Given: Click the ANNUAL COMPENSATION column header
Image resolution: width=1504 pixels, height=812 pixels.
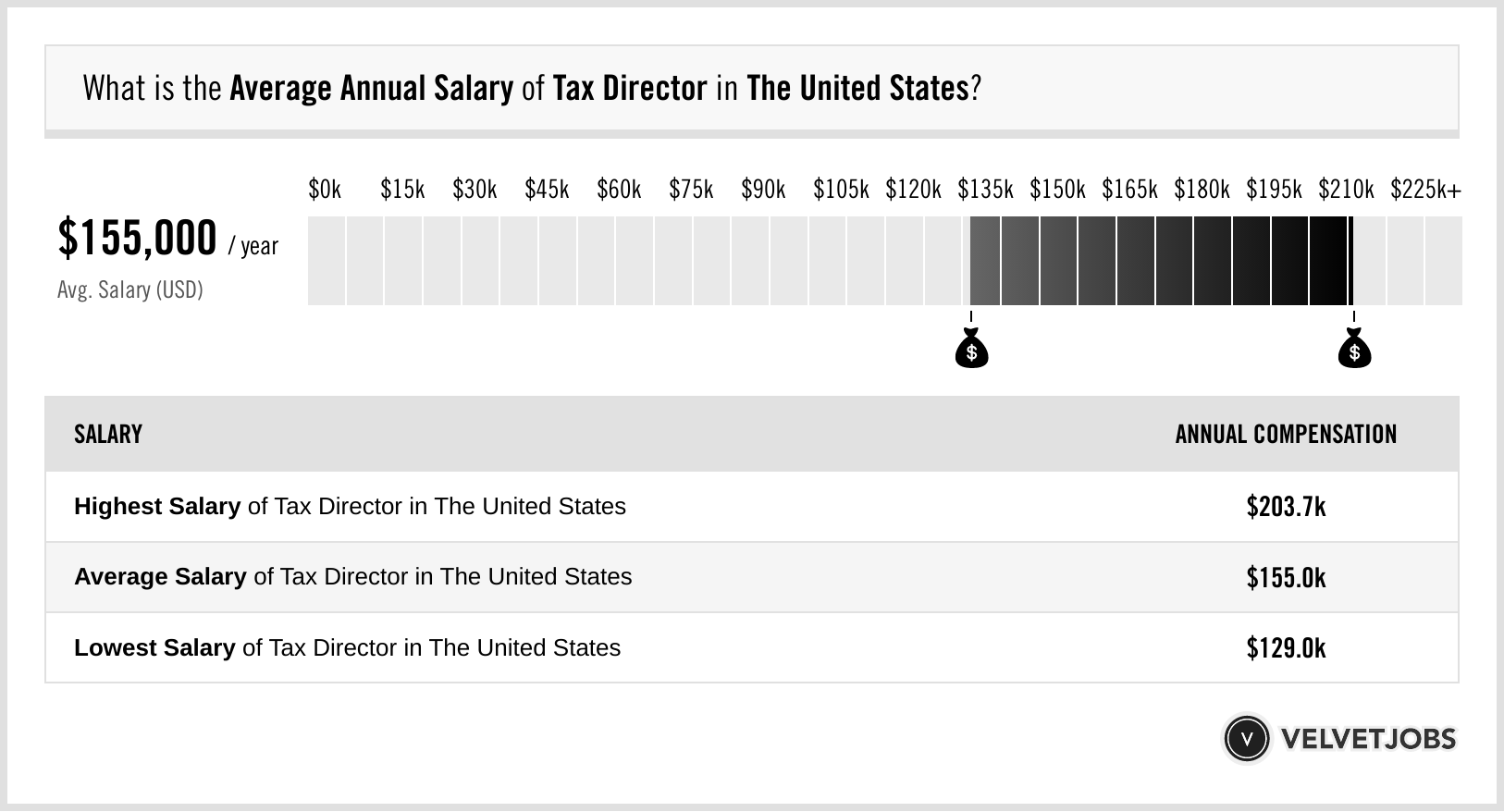Looking at the screenshot, I should point(1286,435).
